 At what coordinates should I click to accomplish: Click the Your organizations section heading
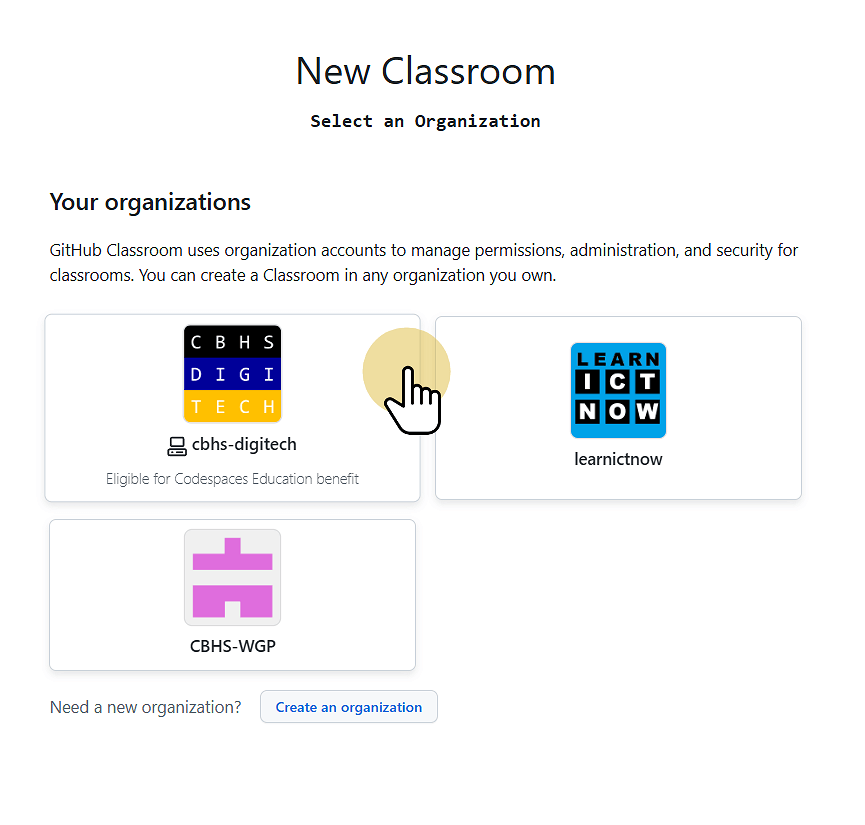(x=150, y=202)
